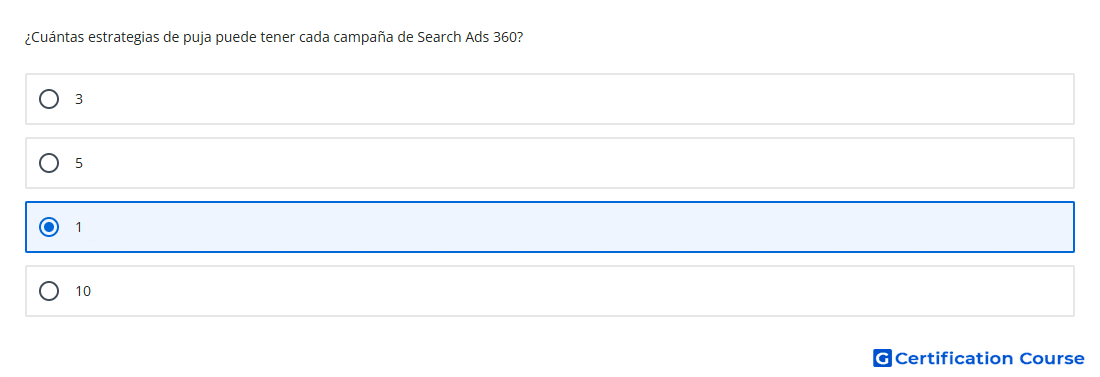Click the question text about estrategias de puja
1100x377 pixels.
click(x=274, y=38)
